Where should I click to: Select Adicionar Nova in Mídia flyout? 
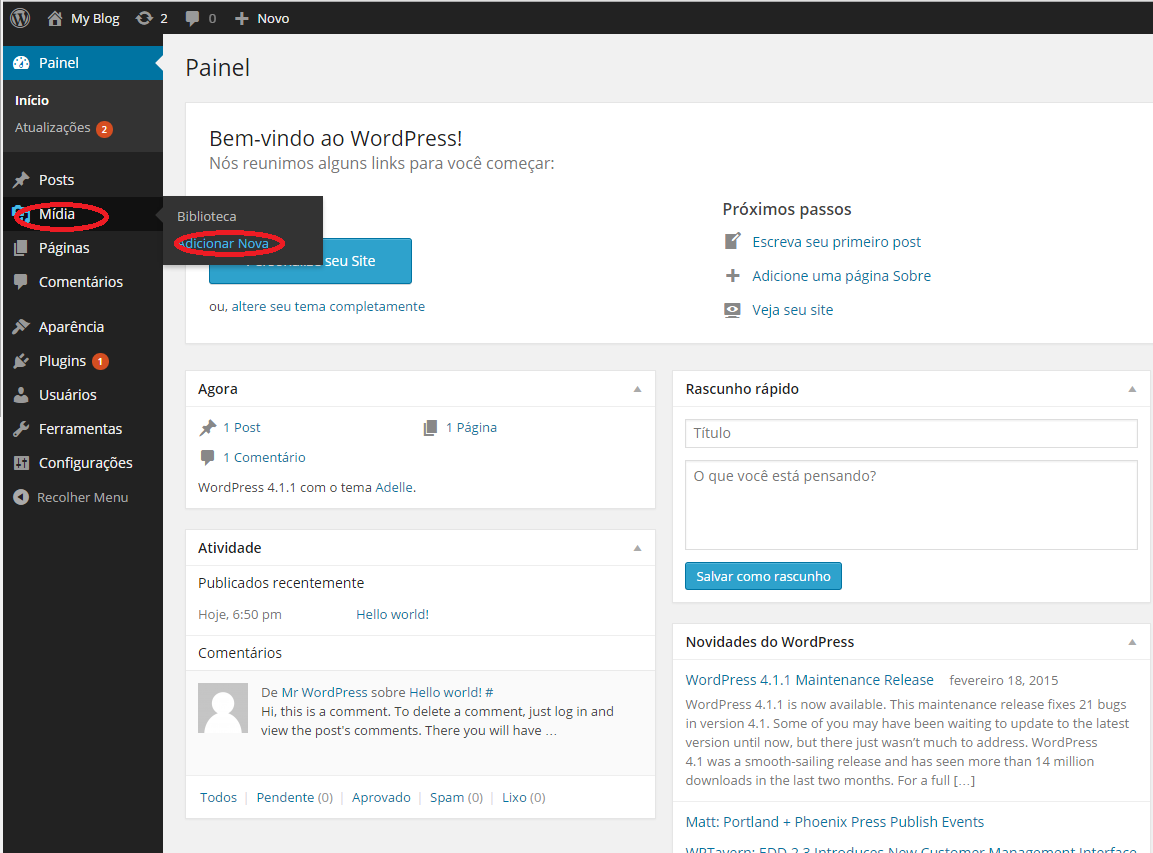point(224,243)
